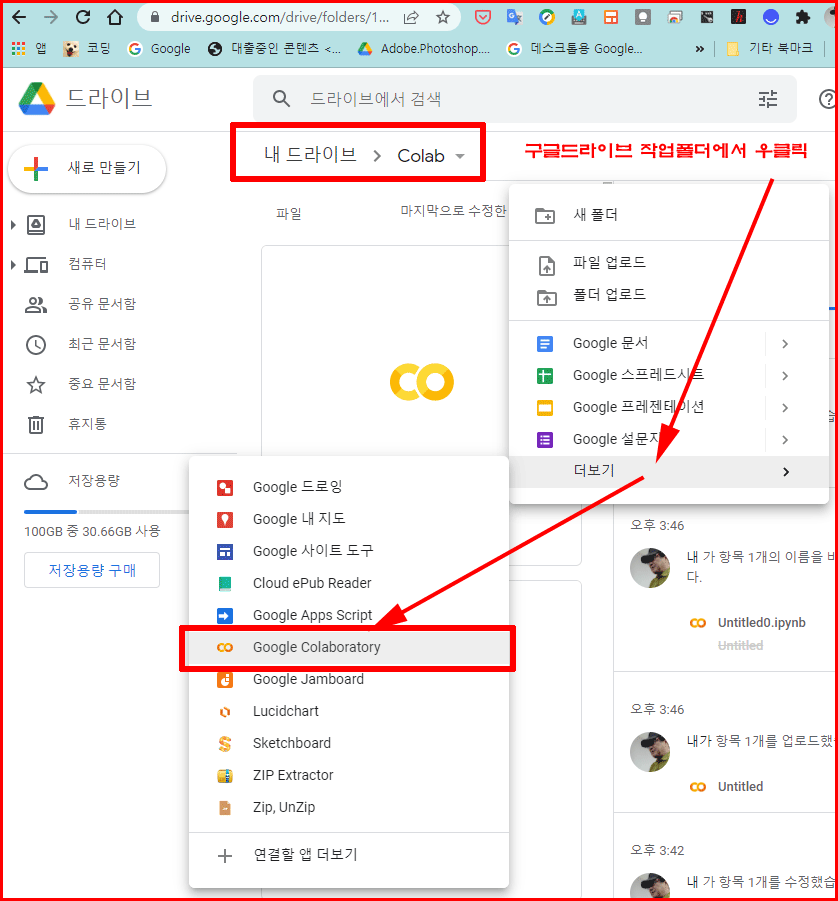Choose Zip, UnZip from the submenu

point(348,808)
